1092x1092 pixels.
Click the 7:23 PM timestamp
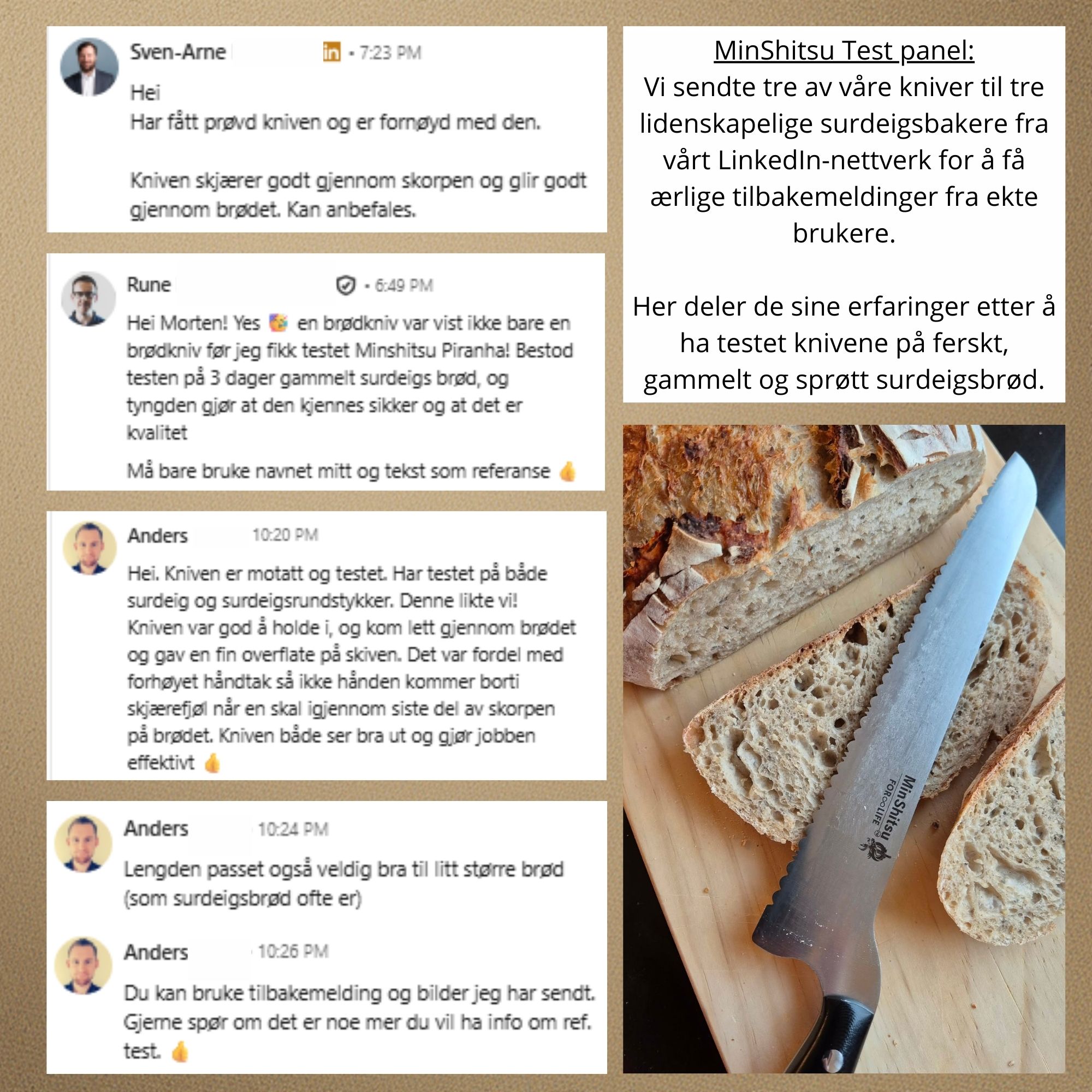tap(390, 52)
